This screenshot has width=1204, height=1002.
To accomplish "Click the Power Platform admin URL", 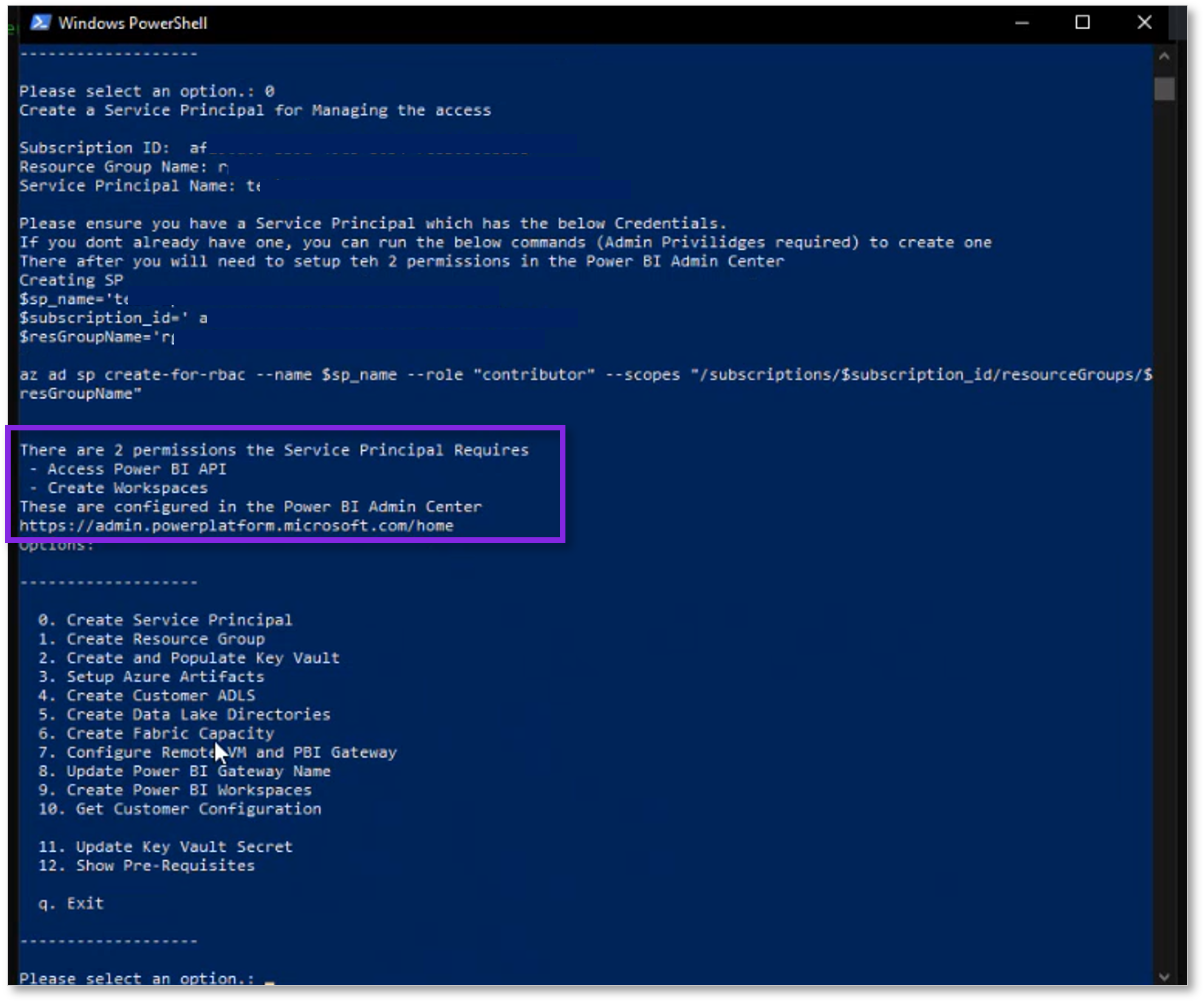I will (236, 525).
